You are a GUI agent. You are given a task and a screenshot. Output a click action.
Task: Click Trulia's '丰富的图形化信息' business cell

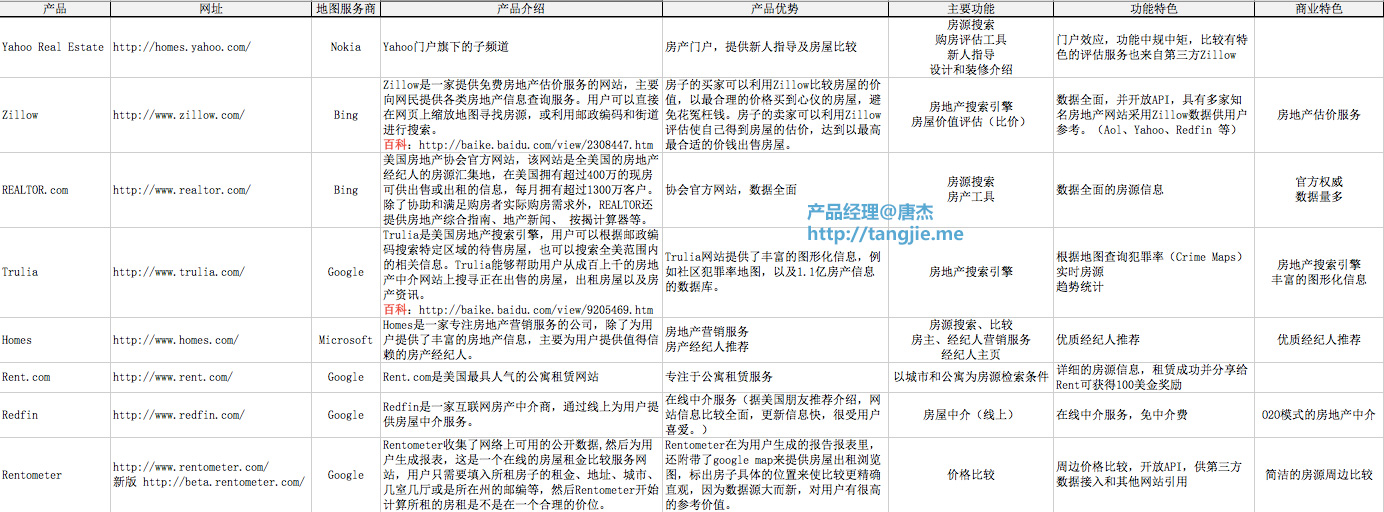point(1319,272)
